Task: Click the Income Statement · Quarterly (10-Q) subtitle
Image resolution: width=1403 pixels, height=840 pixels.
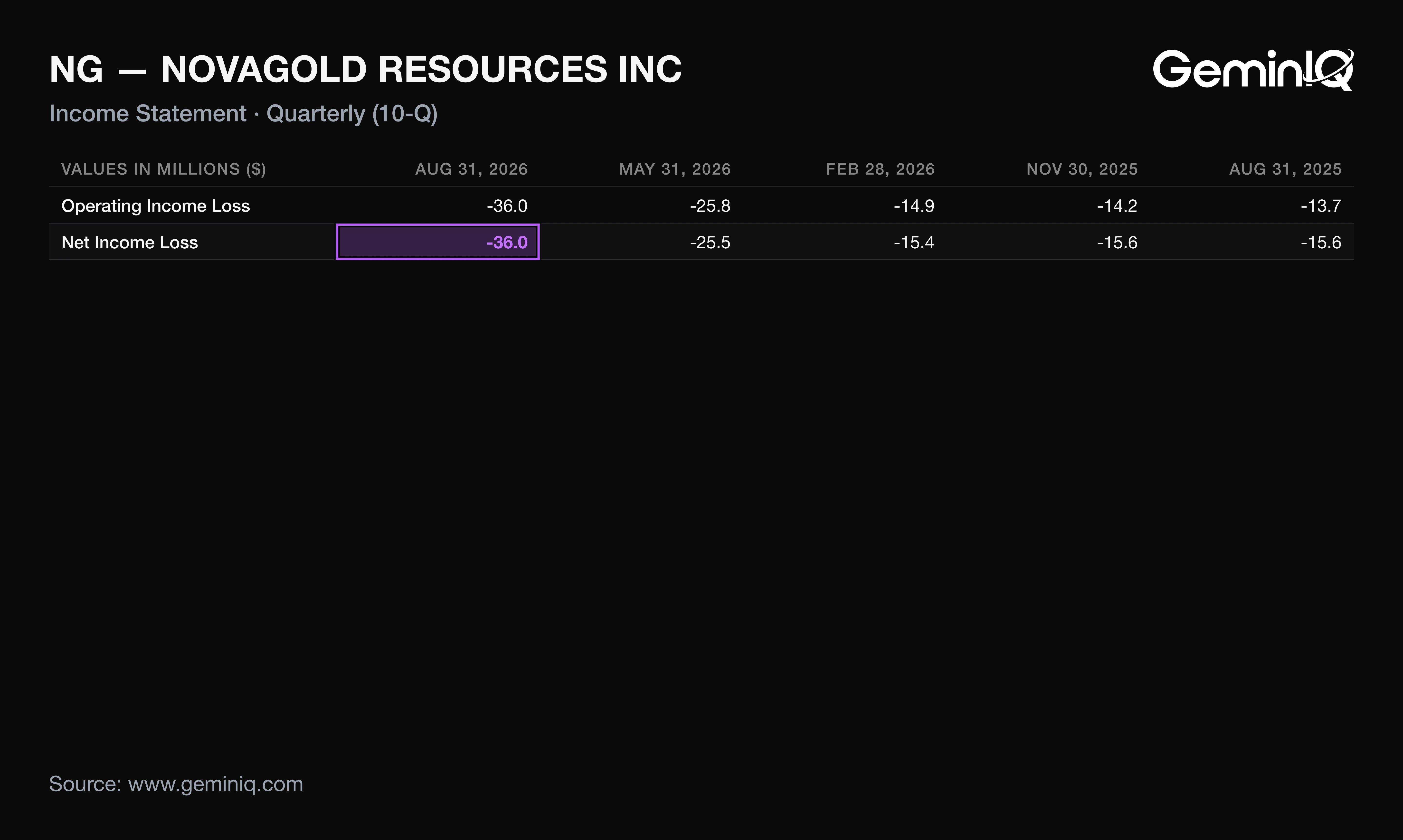Action: (x=244, y=114)
